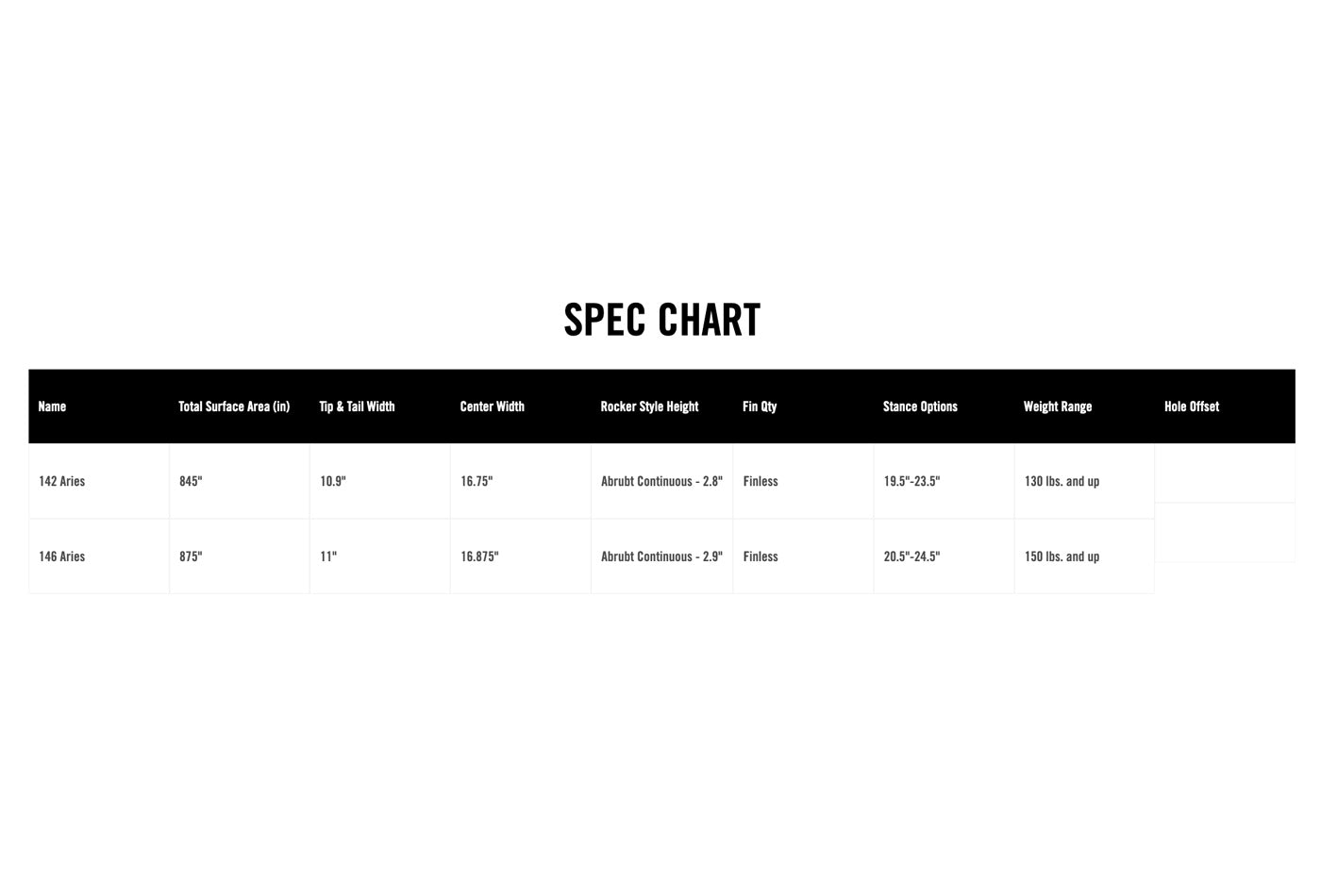1321x896 pixels.
Task: Select the 146 Aries row name
Action: click(61, 556)
